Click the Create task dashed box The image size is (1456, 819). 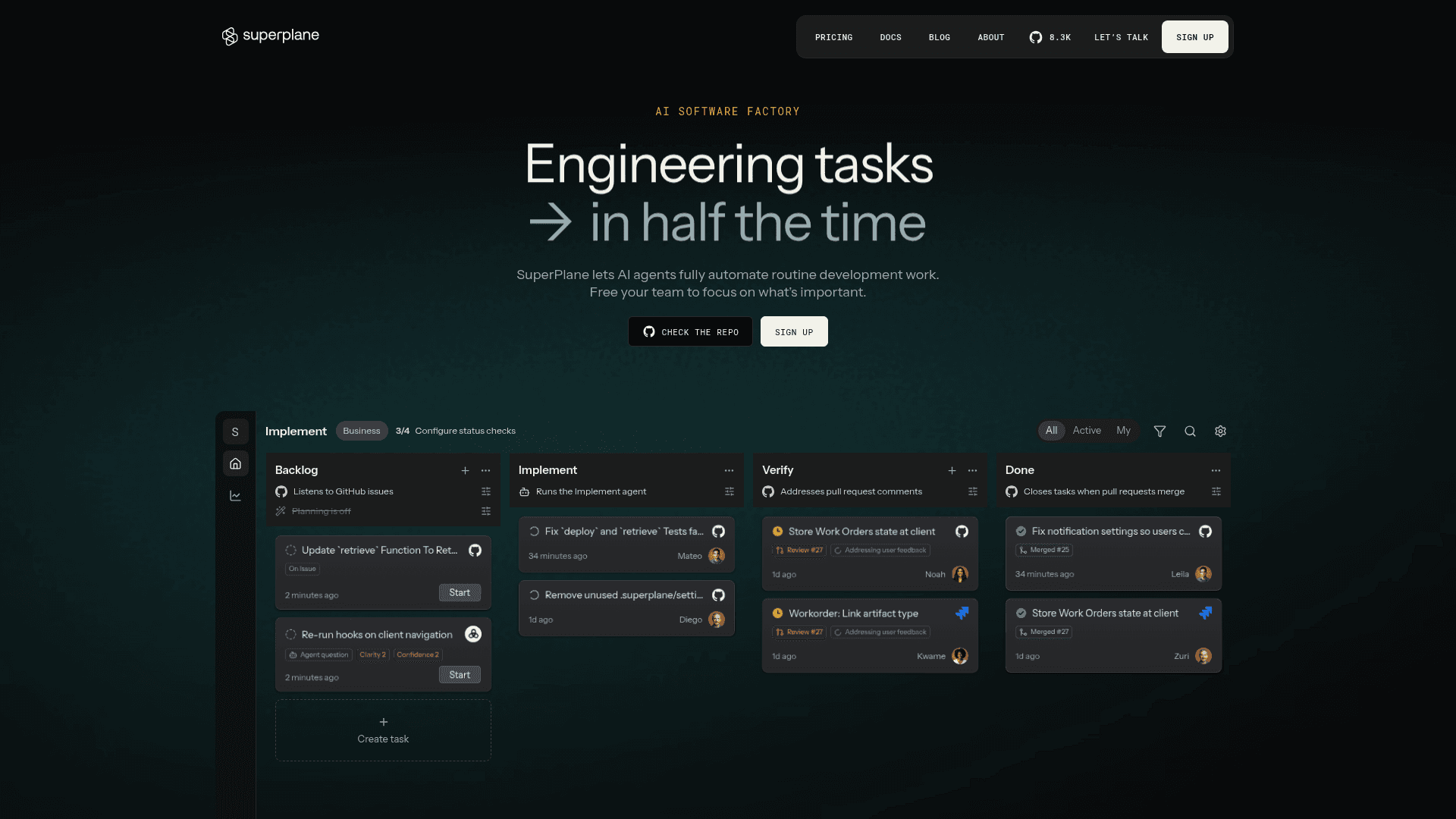(x=383, y=730)
